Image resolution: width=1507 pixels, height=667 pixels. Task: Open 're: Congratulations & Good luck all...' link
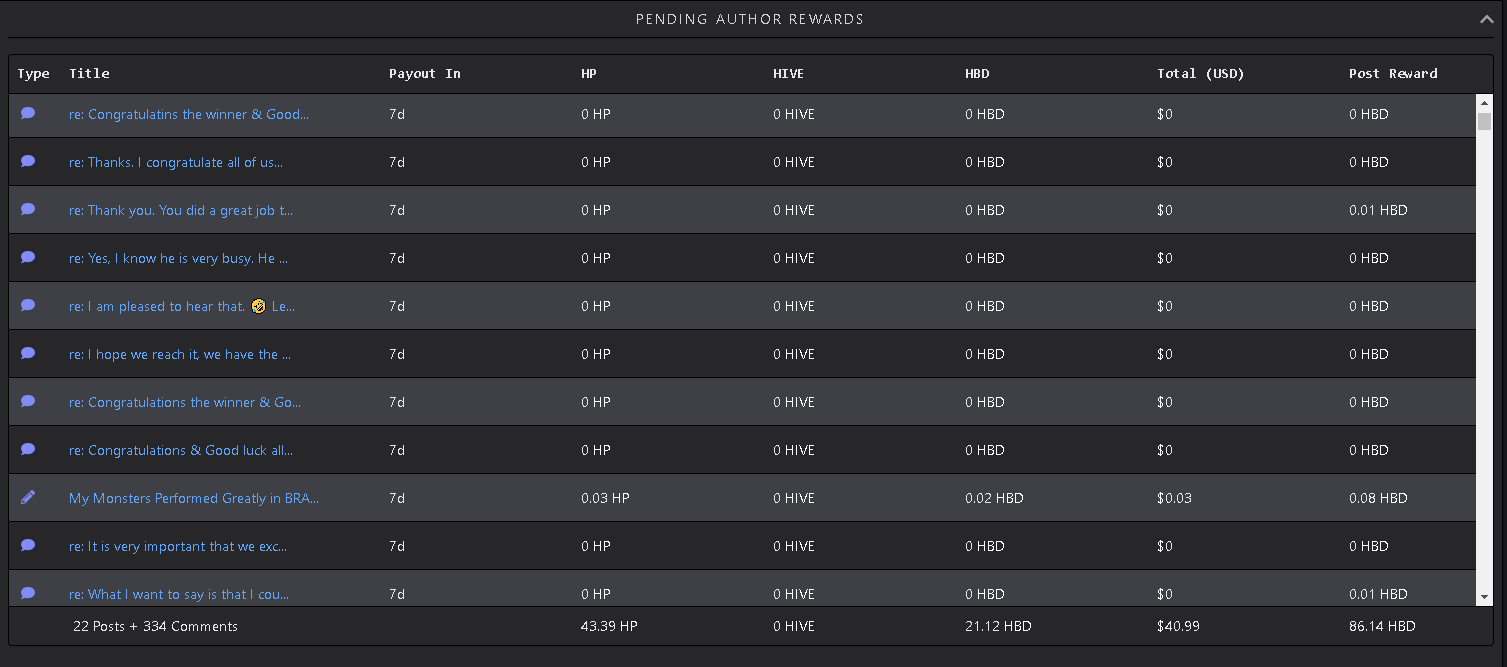point(181,450)
